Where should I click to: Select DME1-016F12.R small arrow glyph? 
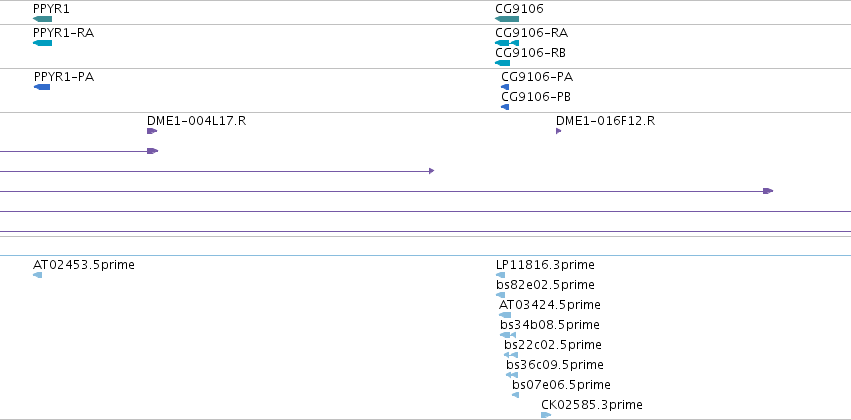point(558,131)
